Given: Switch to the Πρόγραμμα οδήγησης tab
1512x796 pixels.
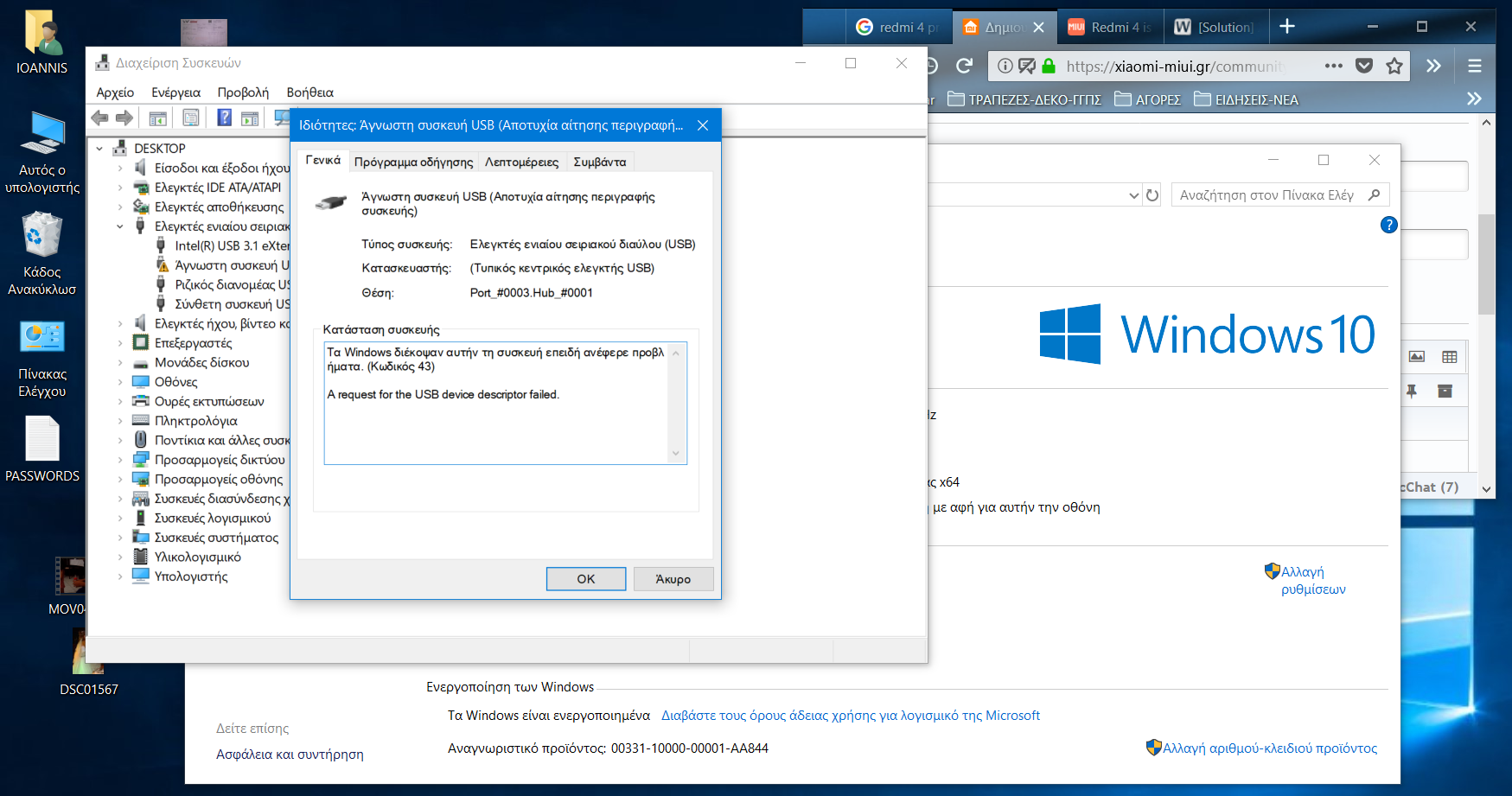Looking at the screenshot, I should point(413,162).
